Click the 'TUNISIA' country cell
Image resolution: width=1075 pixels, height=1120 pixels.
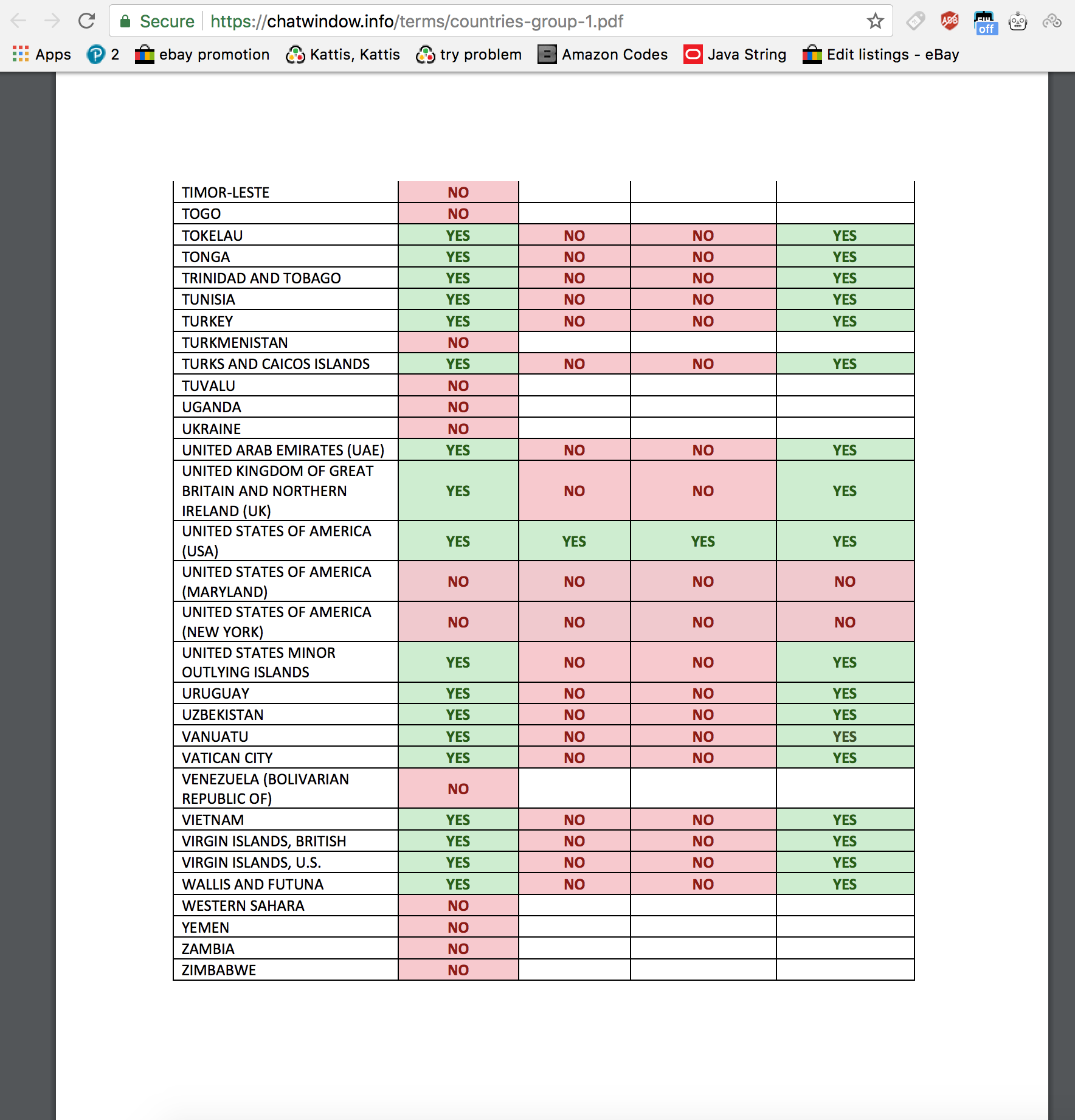286,299
